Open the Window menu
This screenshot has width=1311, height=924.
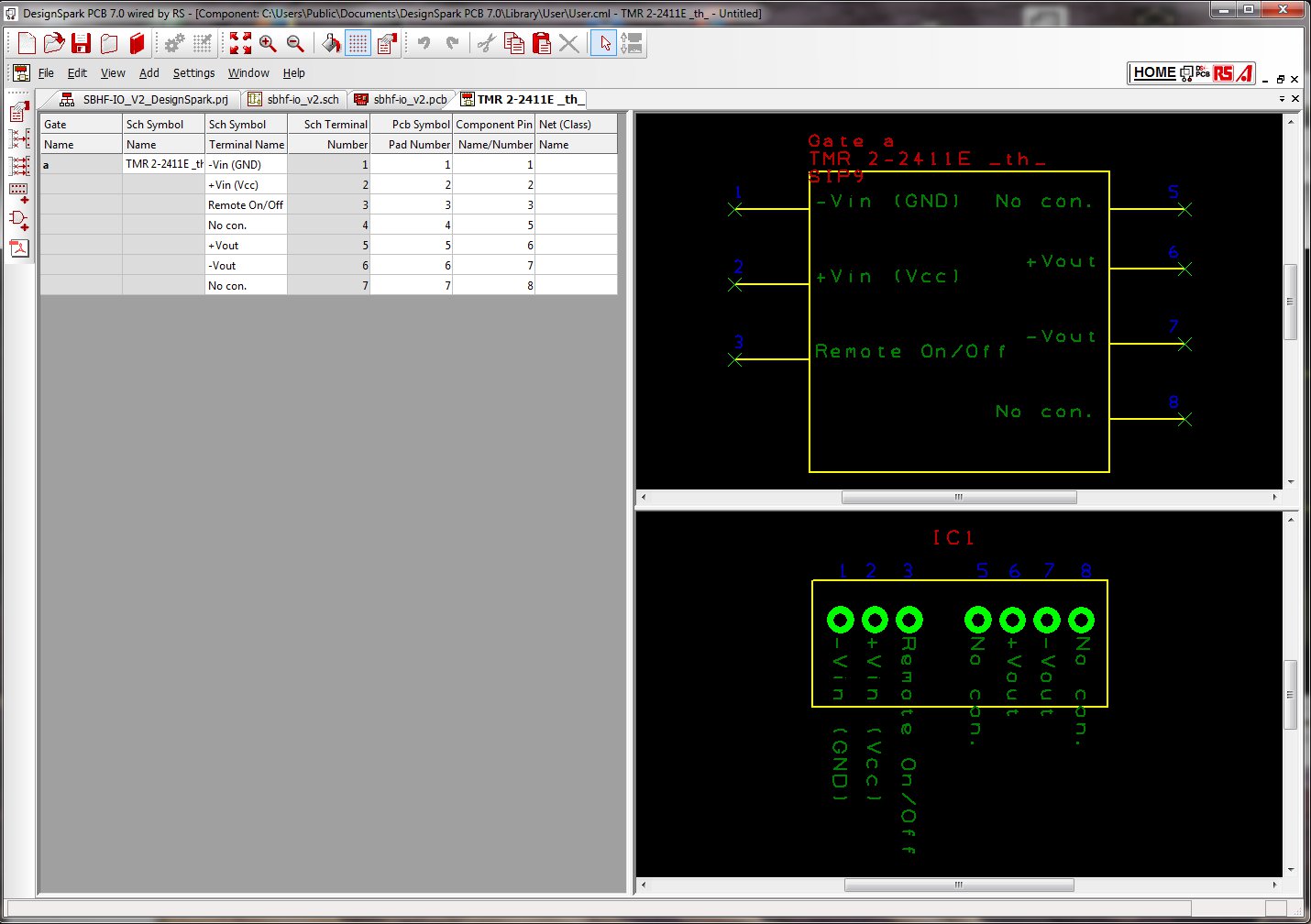(x=248, y=73)
